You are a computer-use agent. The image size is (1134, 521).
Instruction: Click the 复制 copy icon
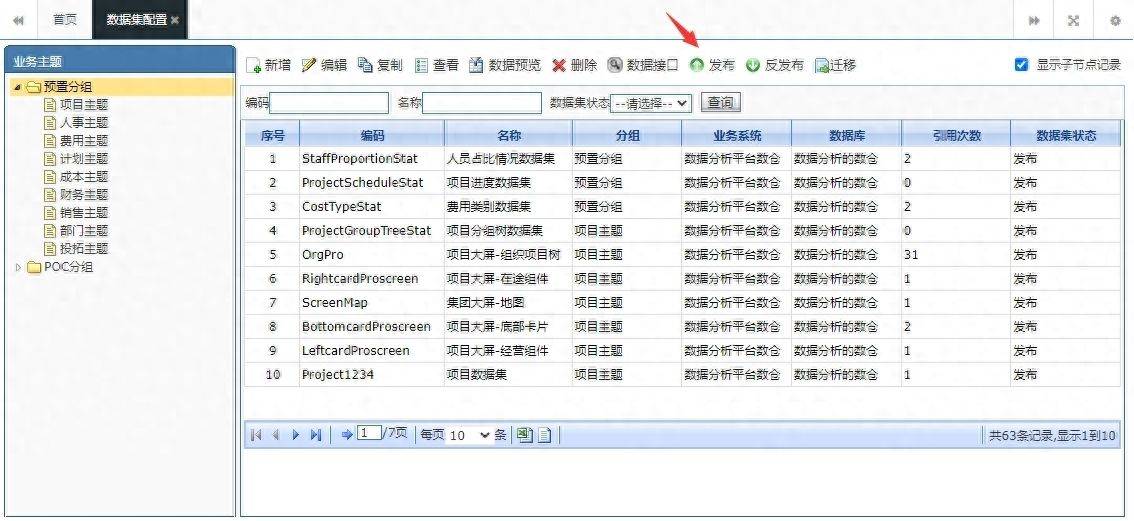pyautogui.click(x=365, y=65)
